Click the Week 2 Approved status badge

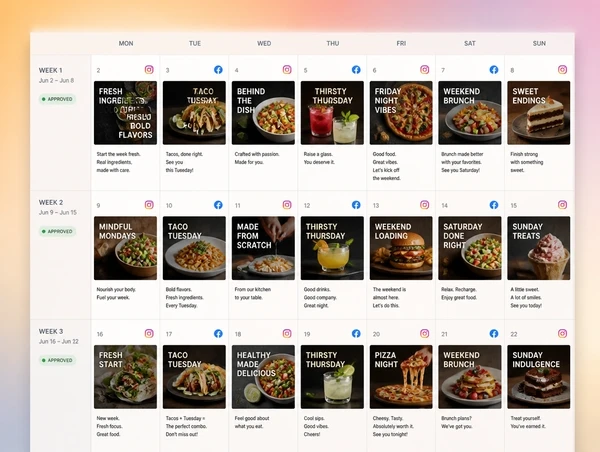pyautogui.click(x=57, y=231)
